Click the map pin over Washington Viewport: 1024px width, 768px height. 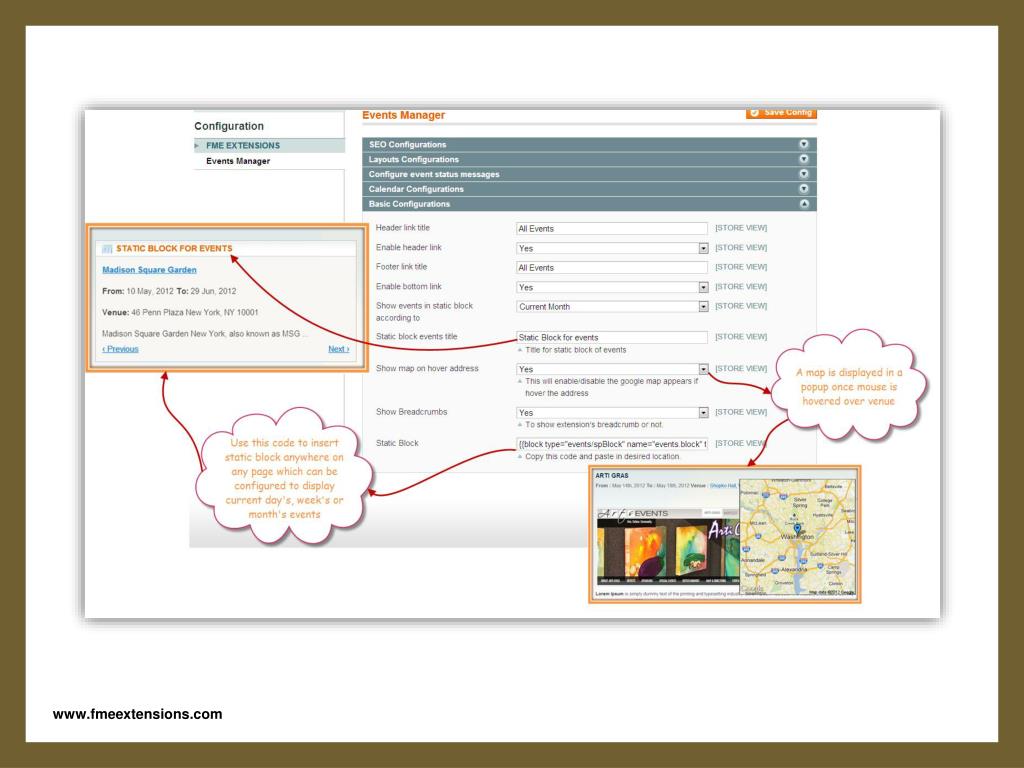click(797, 529)
